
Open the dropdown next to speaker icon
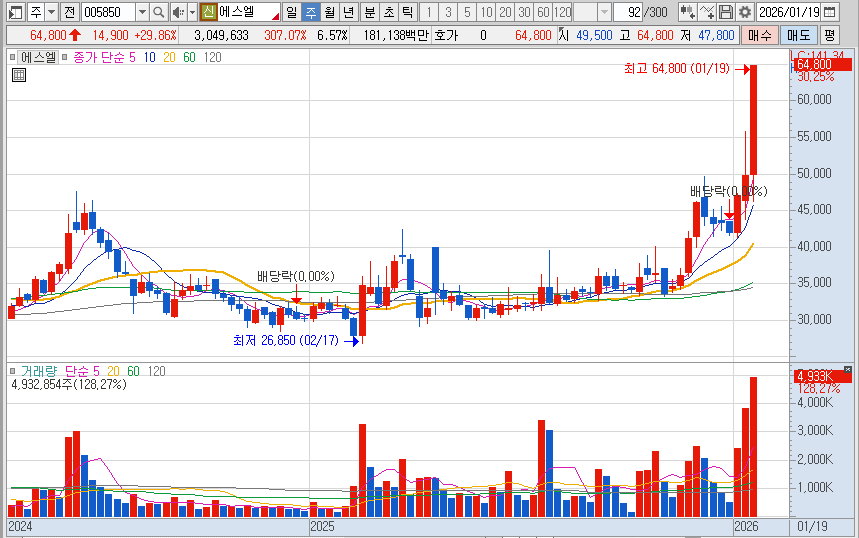192,12
